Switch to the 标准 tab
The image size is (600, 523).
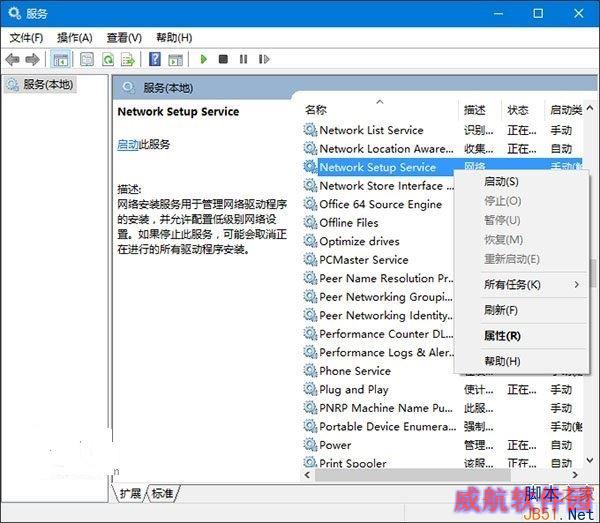(x=163, y=493)
